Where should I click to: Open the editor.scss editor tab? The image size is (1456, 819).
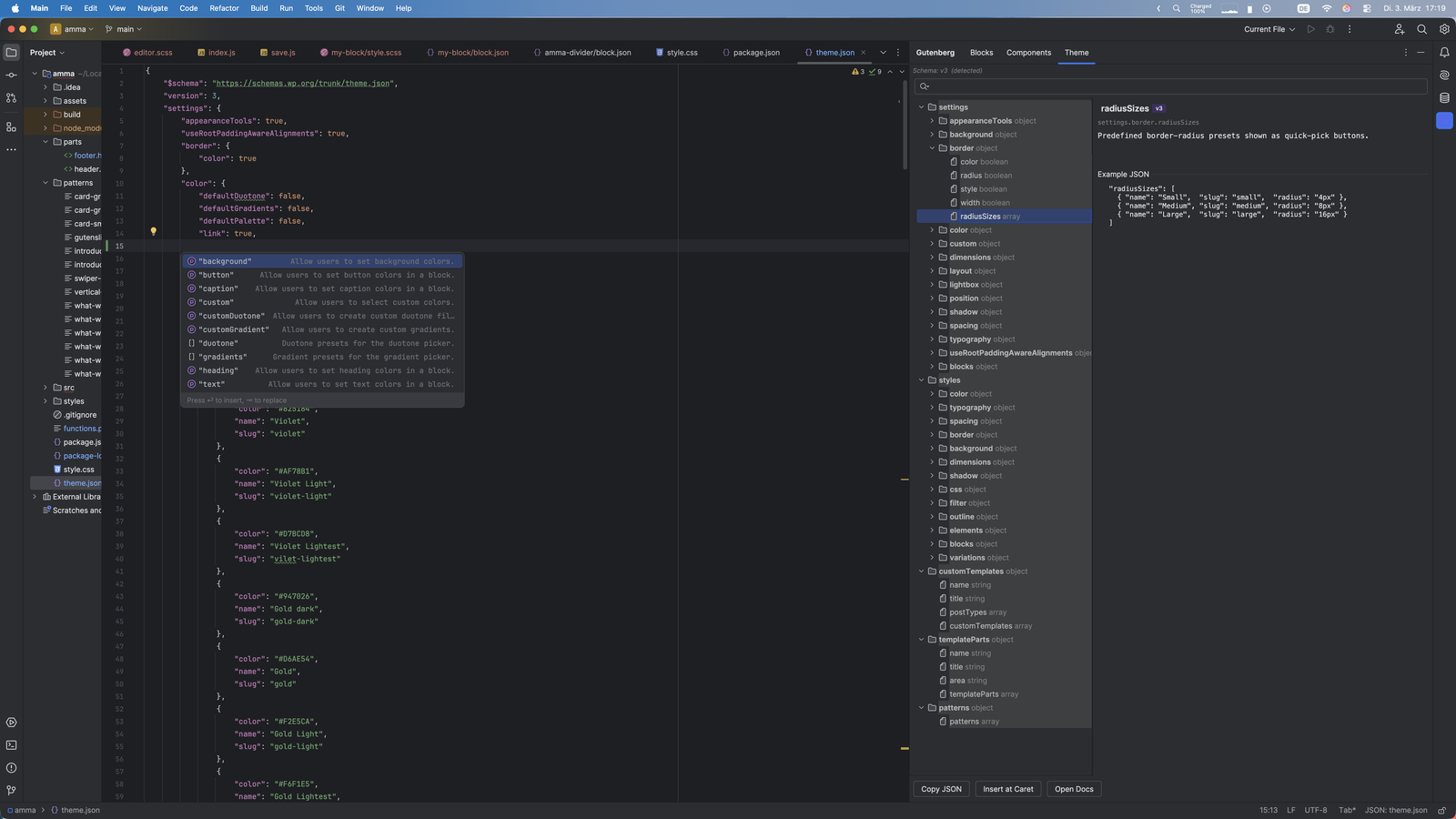click(147, 53)
